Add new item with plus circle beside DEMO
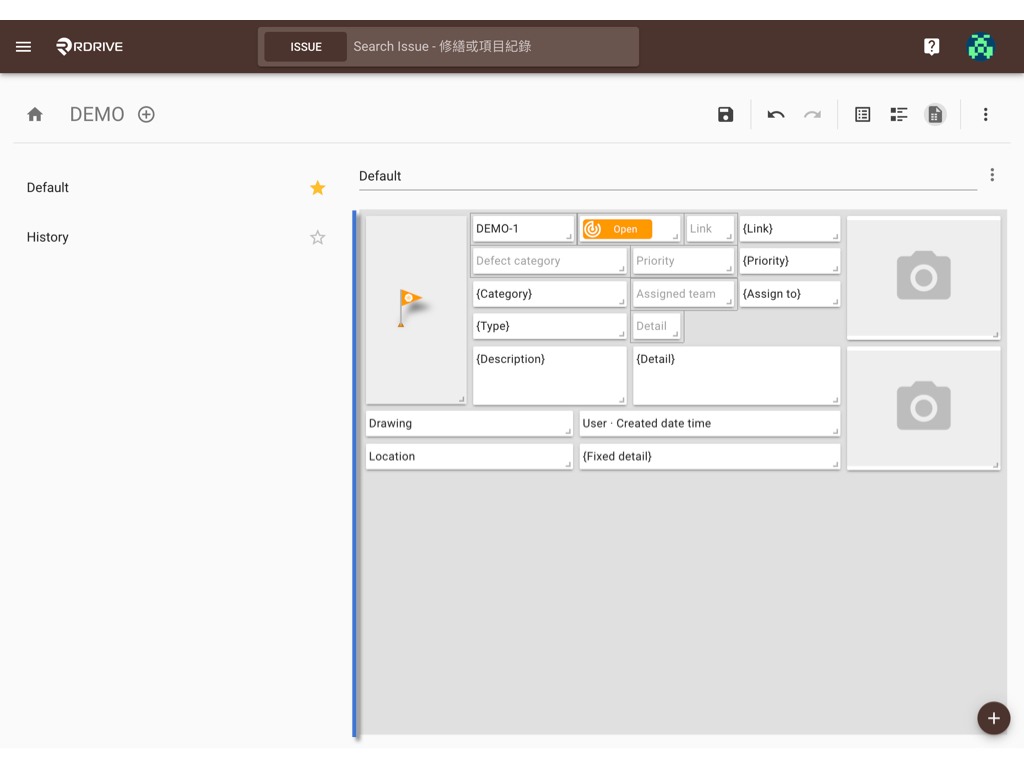 pos(146,114)
